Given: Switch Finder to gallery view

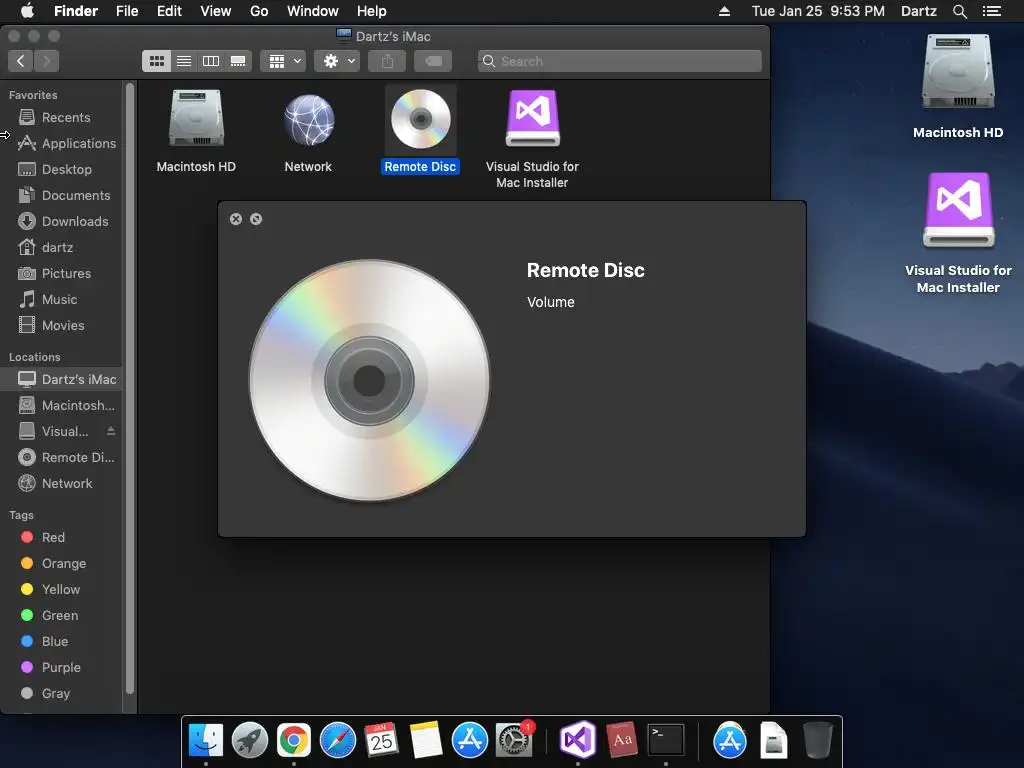Looking at the screenshot, I should [238, 61].
